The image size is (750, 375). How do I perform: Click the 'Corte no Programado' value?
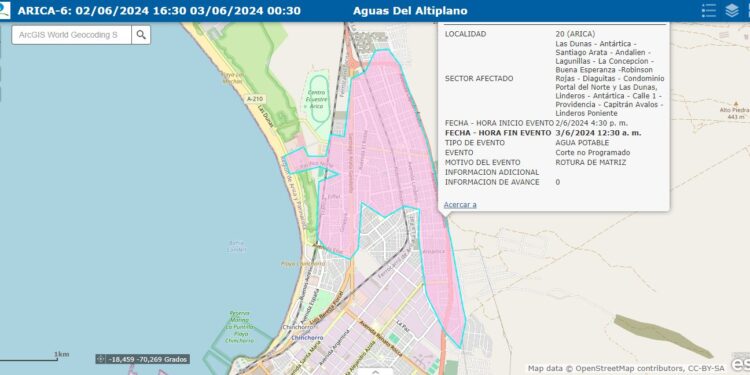point(593,153)
